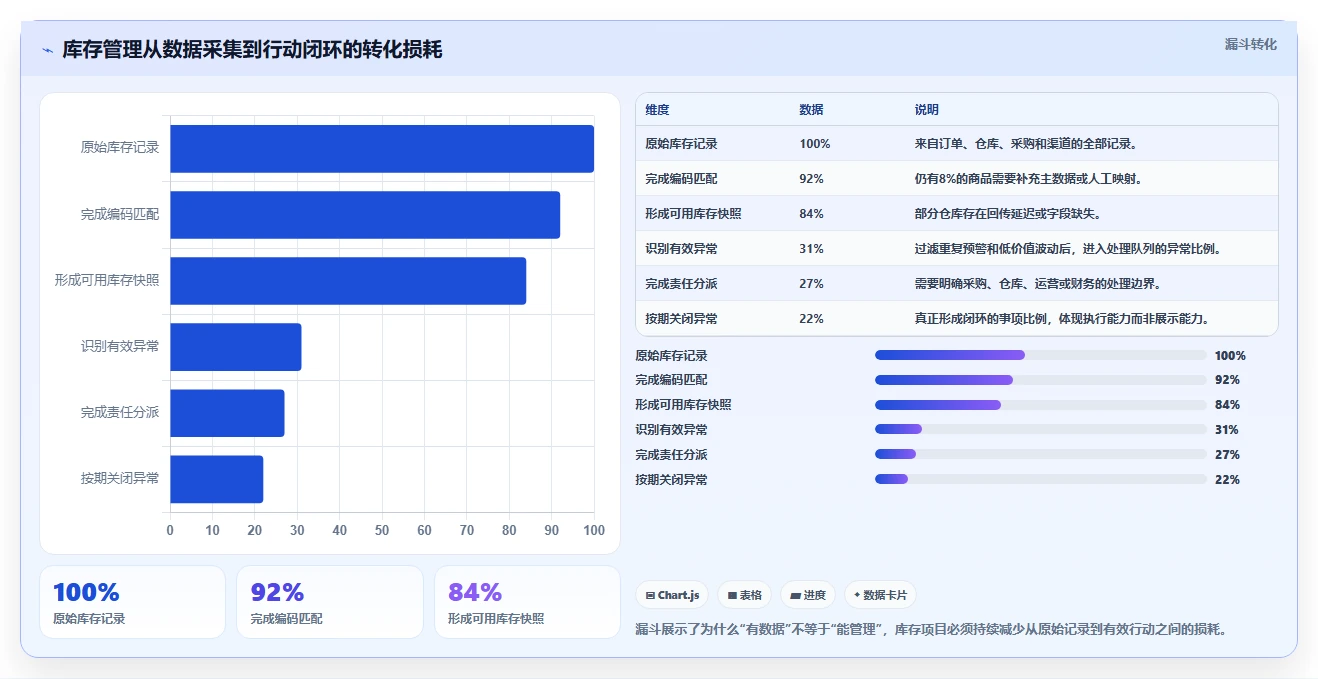Click the 31% value in the progress list

(1227, 430)
